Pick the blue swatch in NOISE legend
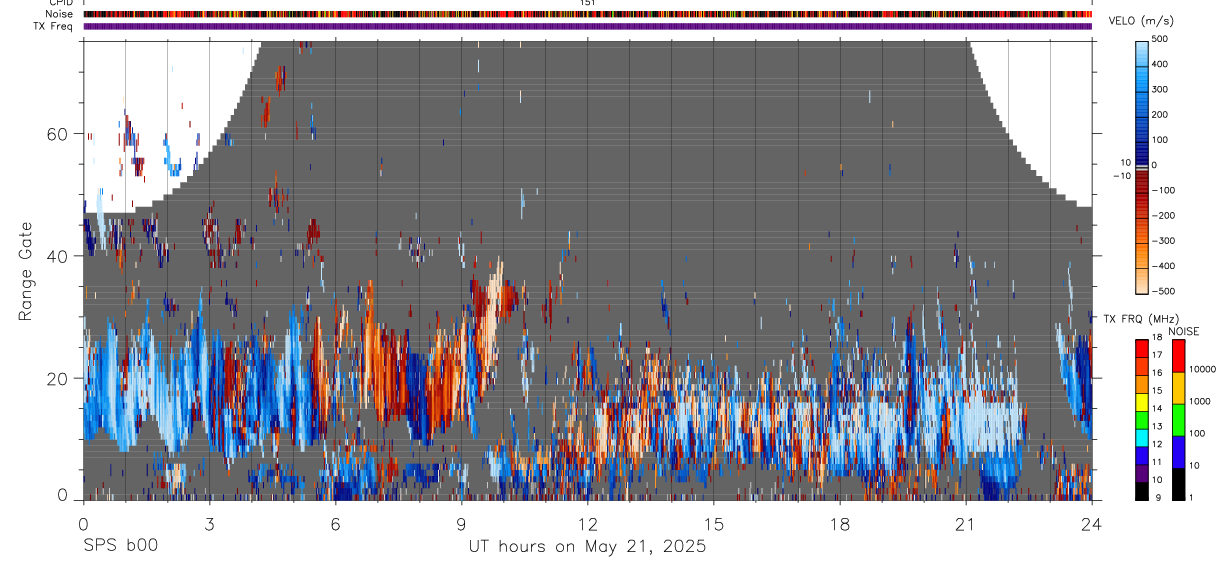Viewport: 1228px width, 567px height. (1178, 451)
